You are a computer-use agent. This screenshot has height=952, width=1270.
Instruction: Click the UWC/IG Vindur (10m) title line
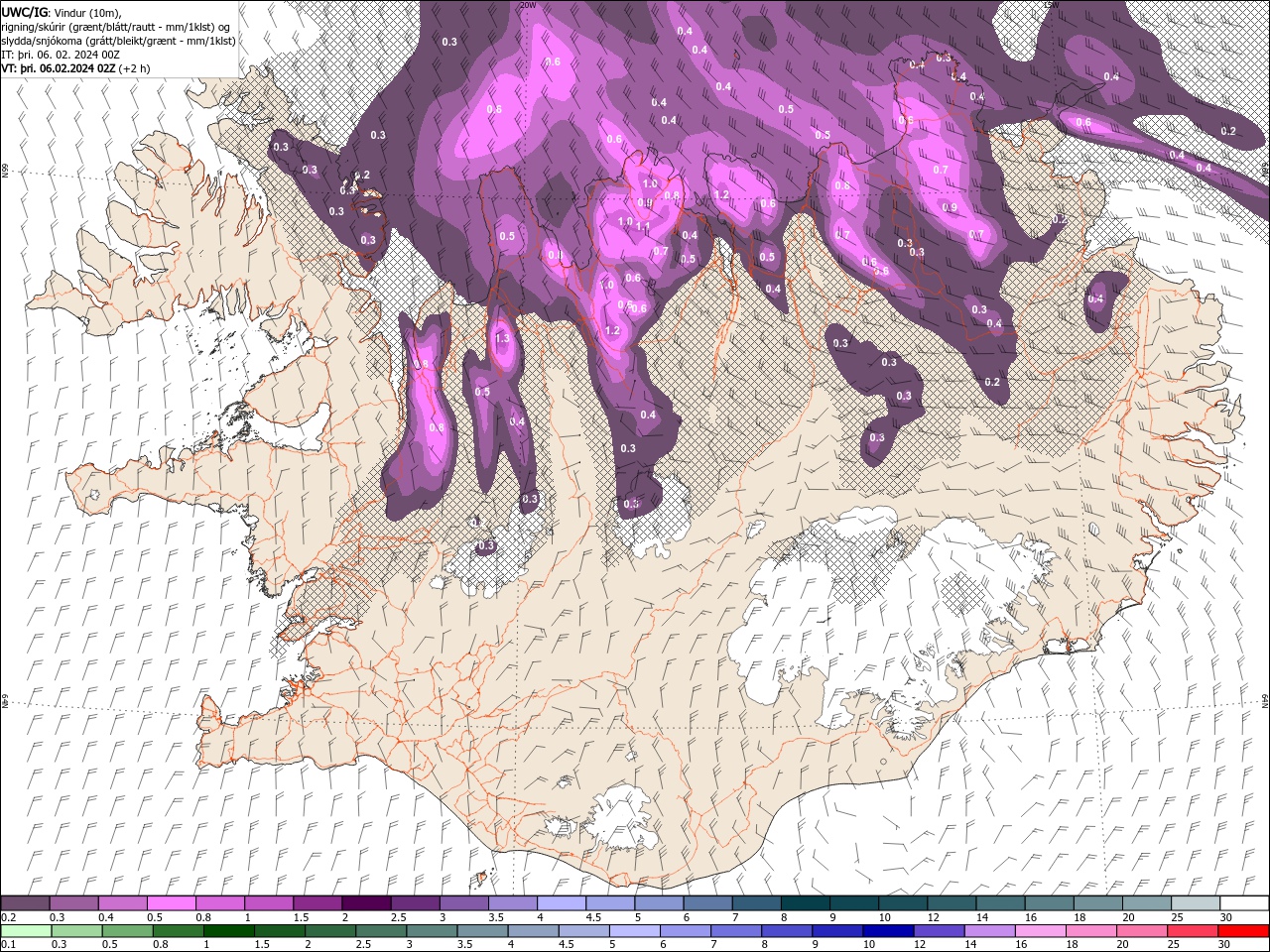(61, 12)
